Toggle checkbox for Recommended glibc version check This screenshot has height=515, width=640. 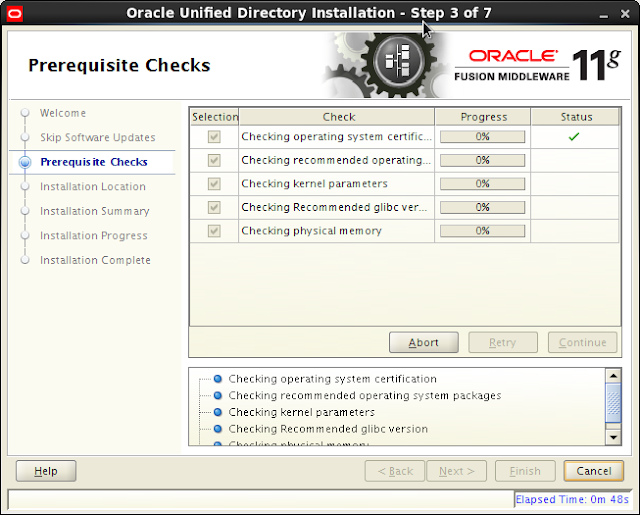coord(214,207)
